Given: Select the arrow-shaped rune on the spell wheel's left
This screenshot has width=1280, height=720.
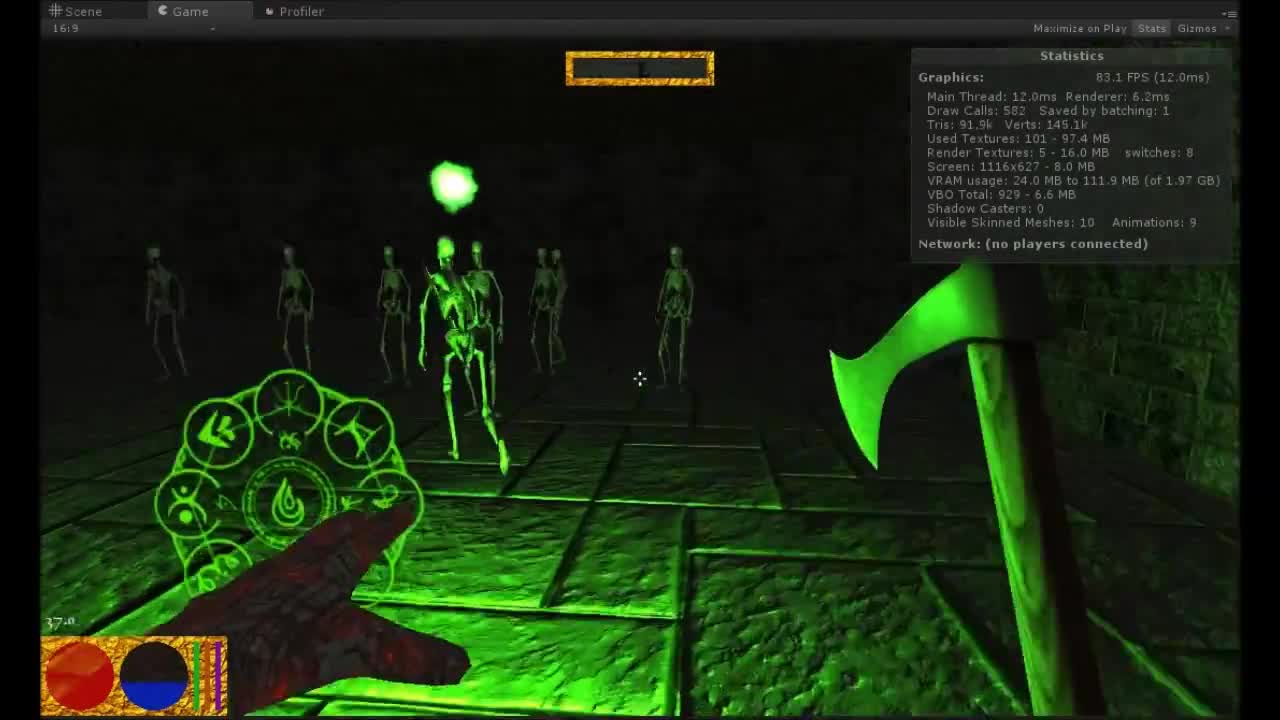Looking at the screenshot, I should point(217,432).
